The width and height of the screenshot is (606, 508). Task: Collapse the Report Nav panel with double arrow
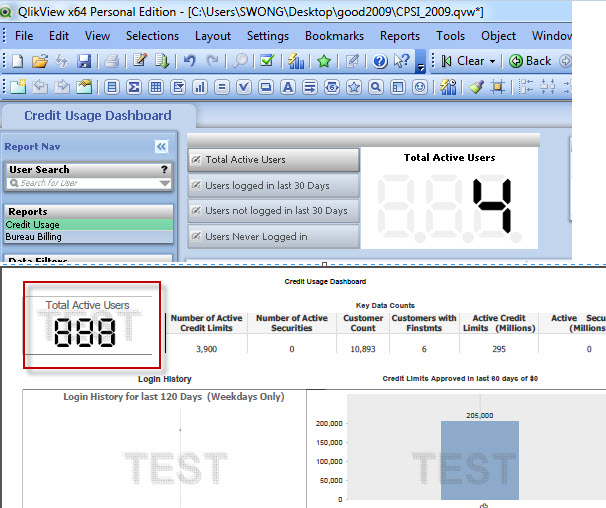pyautogui.click(x=161, y=146)
